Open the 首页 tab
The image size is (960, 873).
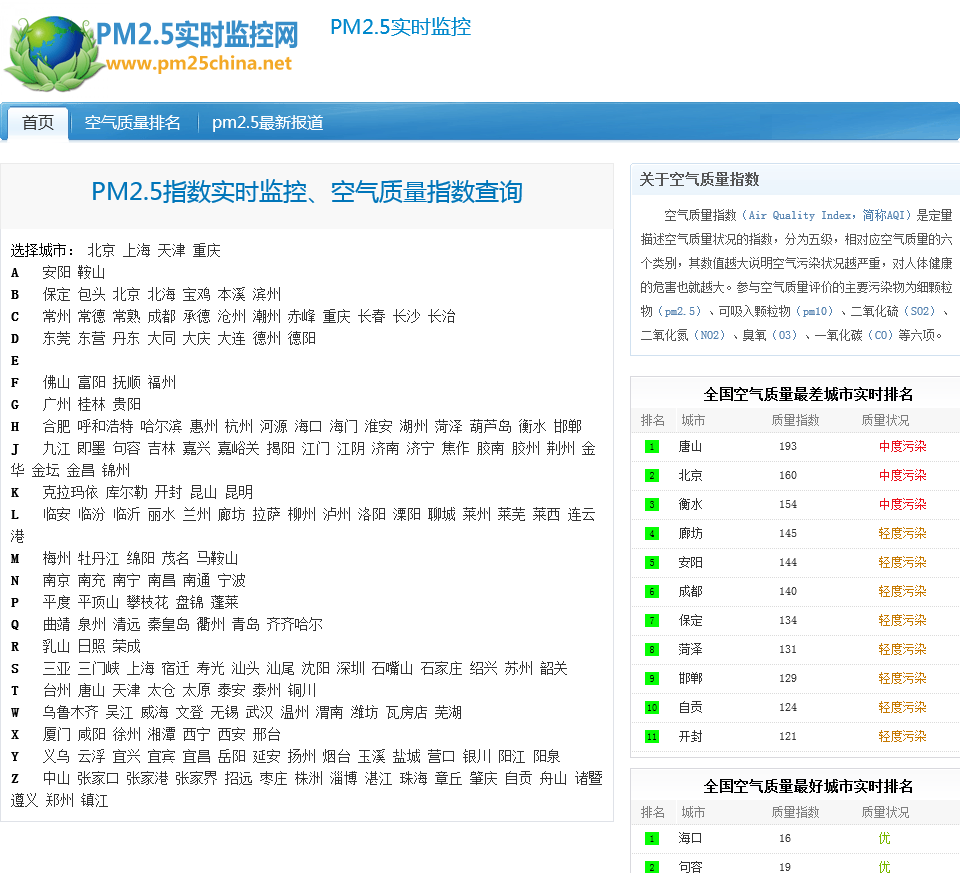[x=38, y=122]
